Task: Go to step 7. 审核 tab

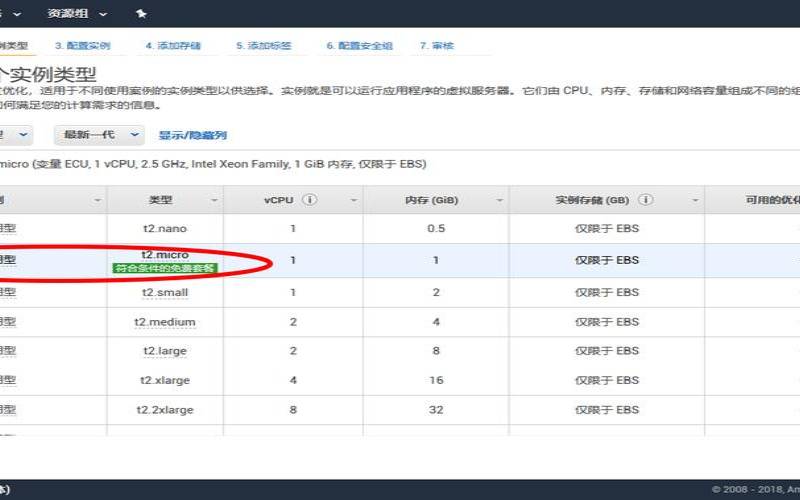Action: [437, 45]
